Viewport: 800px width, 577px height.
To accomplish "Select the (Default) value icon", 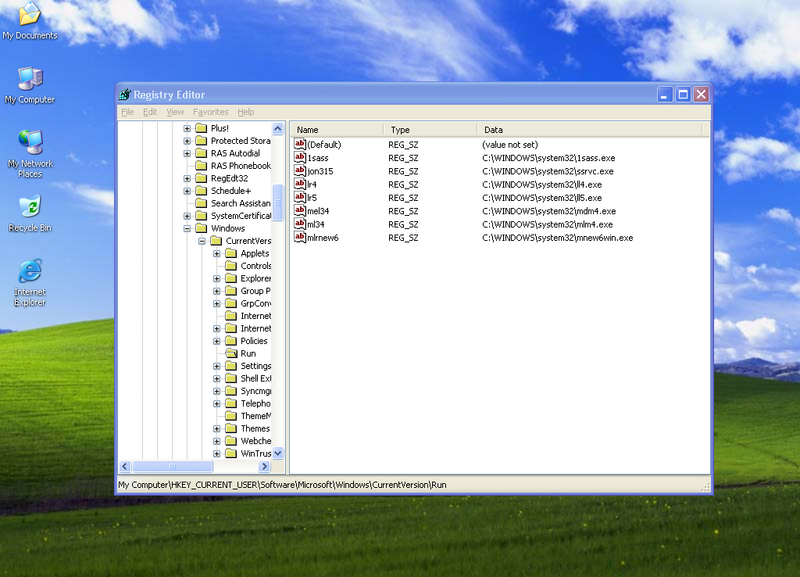I will pyautogui.click(x=299, y=145).
